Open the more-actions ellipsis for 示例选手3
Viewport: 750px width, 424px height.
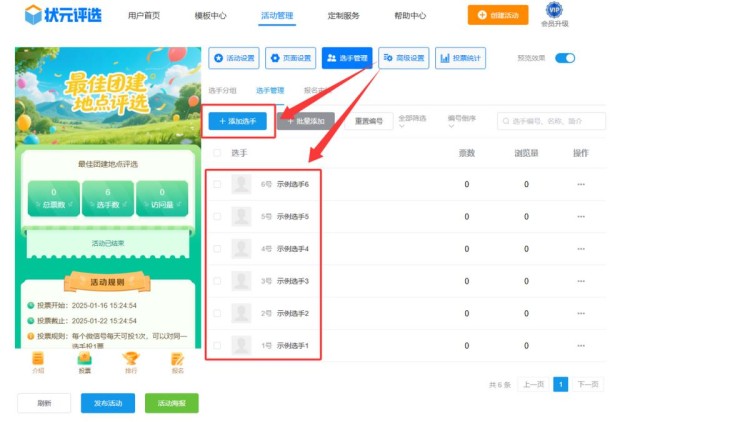581,282
